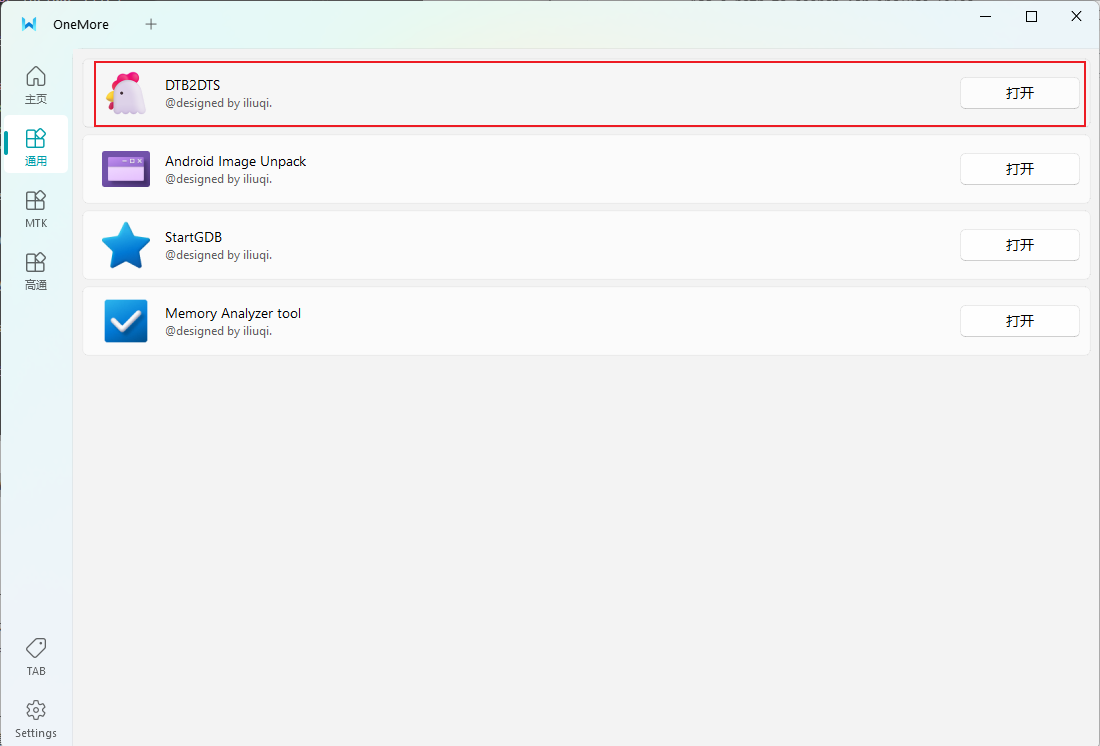Click the Android Image Unpack purple window icon

tap(126, 169)
